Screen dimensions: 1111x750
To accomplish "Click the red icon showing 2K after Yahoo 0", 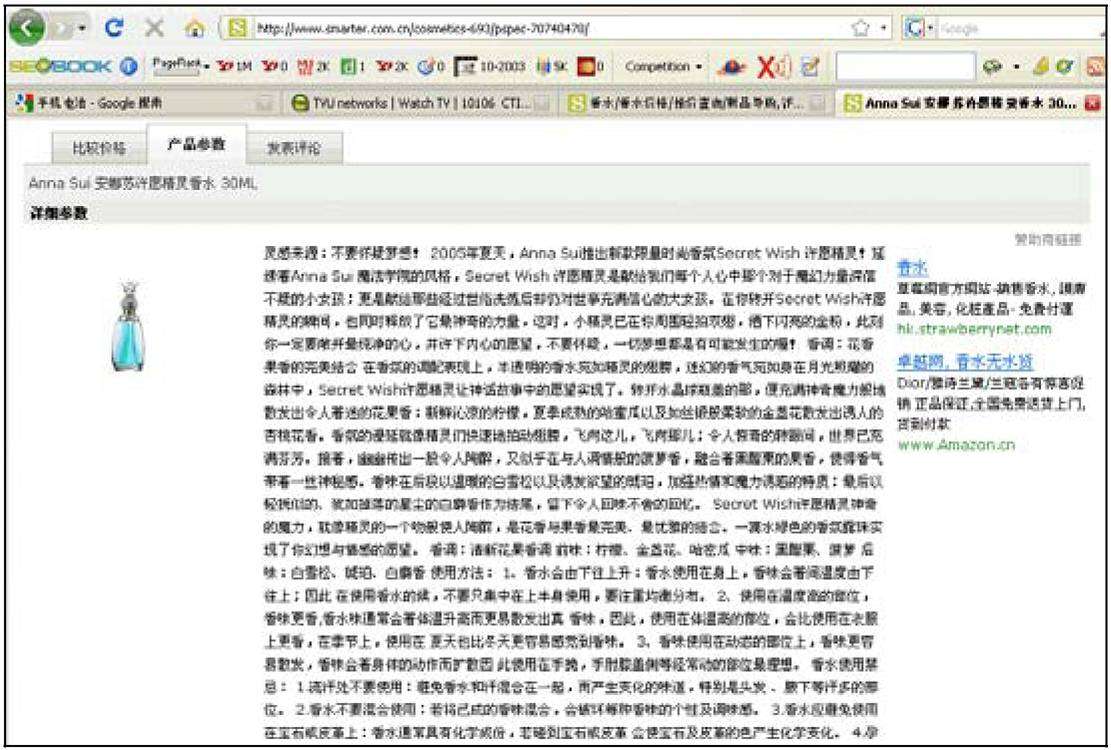I will [312, 67].
